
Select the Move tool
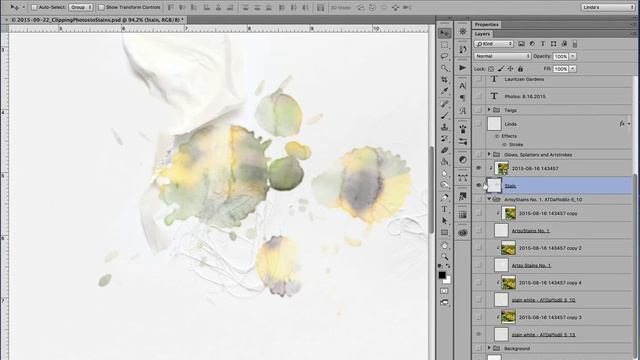[444, 33]
